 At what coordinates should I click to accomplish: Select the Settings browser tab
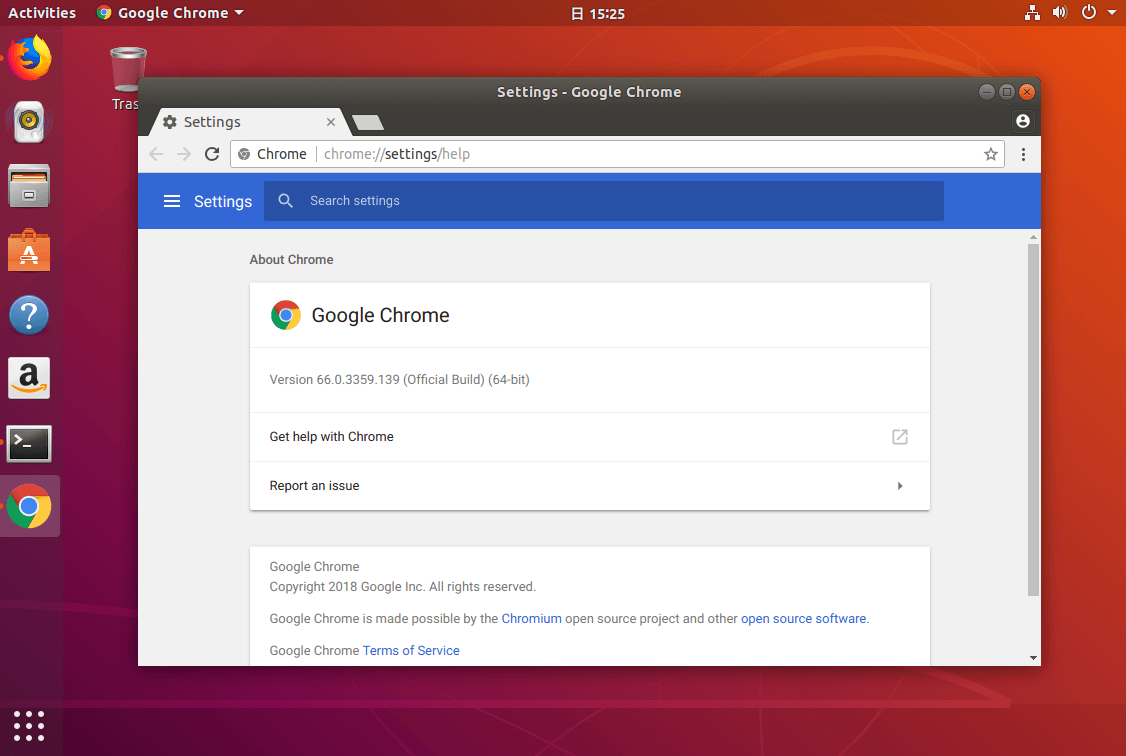(x=247, y=122)
